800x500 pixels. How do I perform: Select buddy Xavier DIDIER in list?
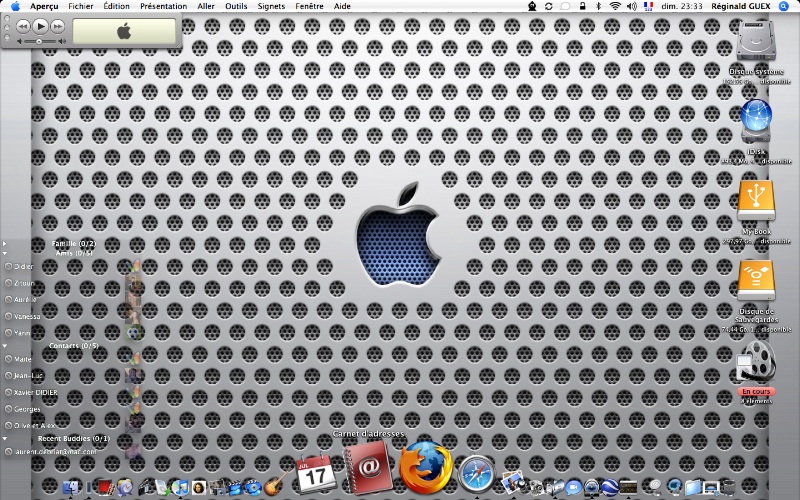pyautogui.click(x=36, y=393)
